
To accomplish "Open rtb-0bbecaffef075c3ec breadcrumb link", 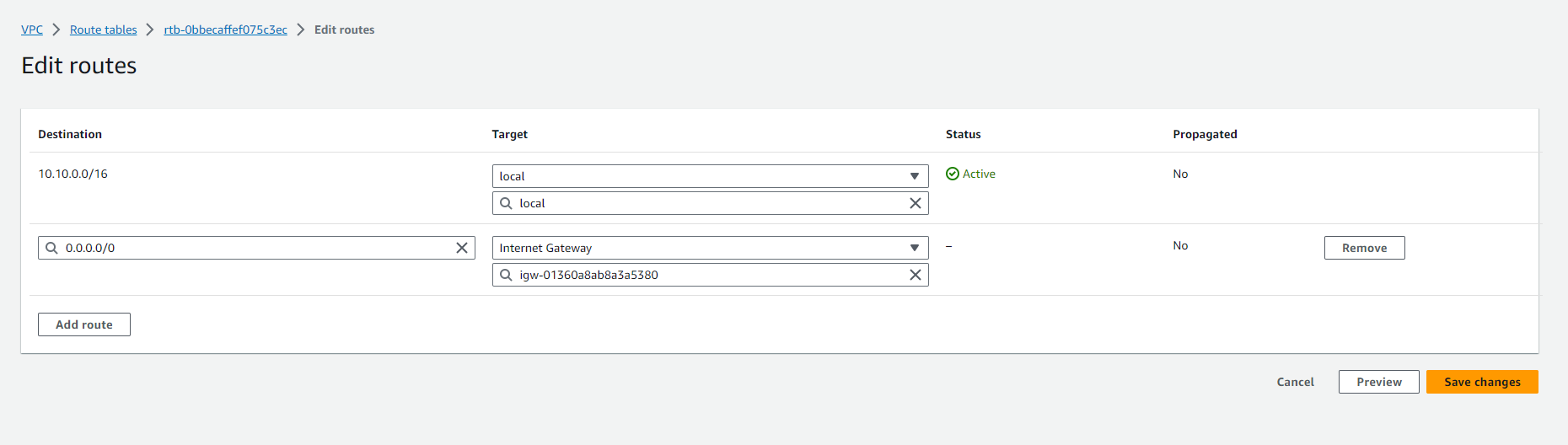I will coord(225,29).
